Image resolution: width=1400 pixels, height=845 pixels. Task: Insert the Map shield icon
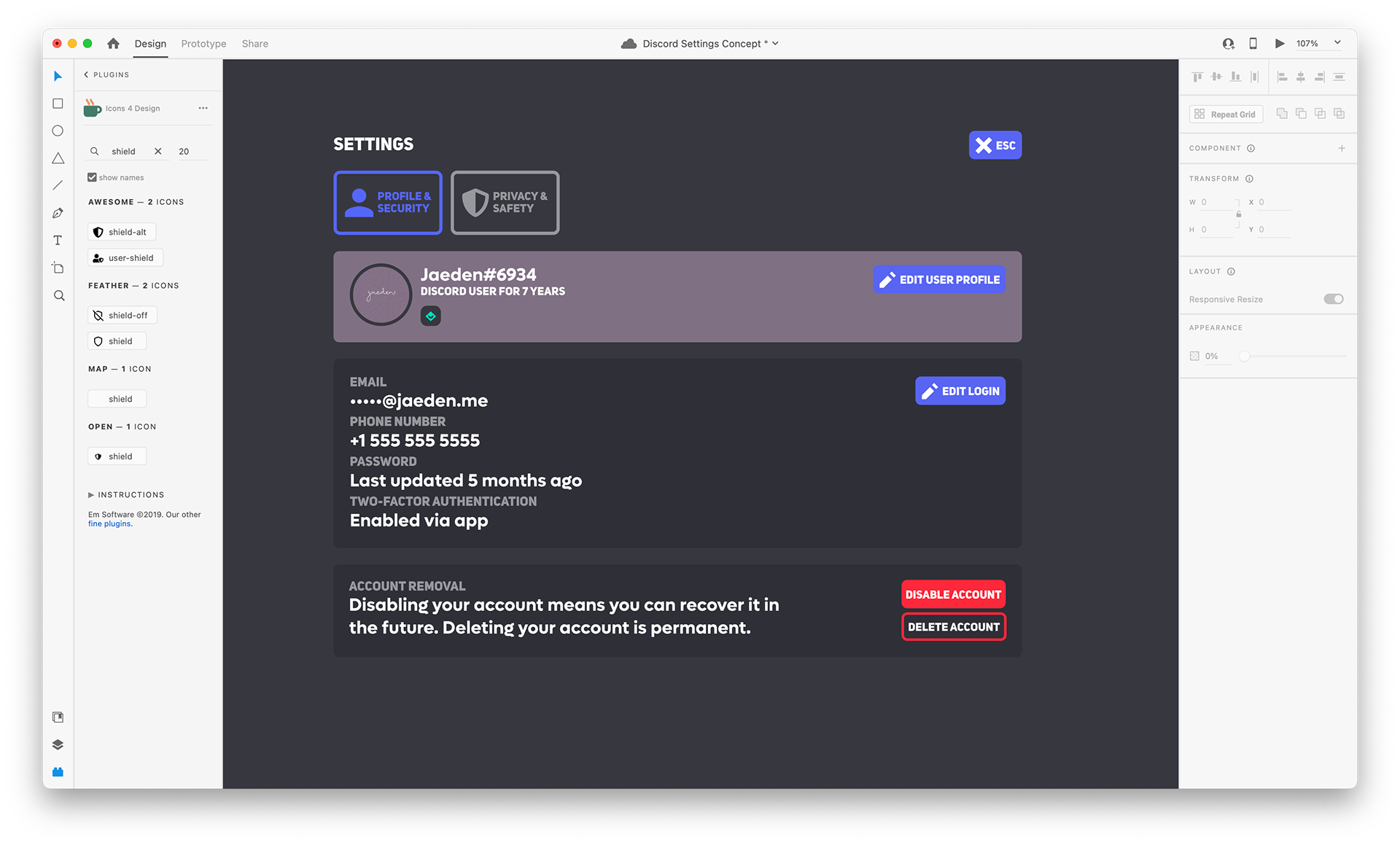(117, 399)
